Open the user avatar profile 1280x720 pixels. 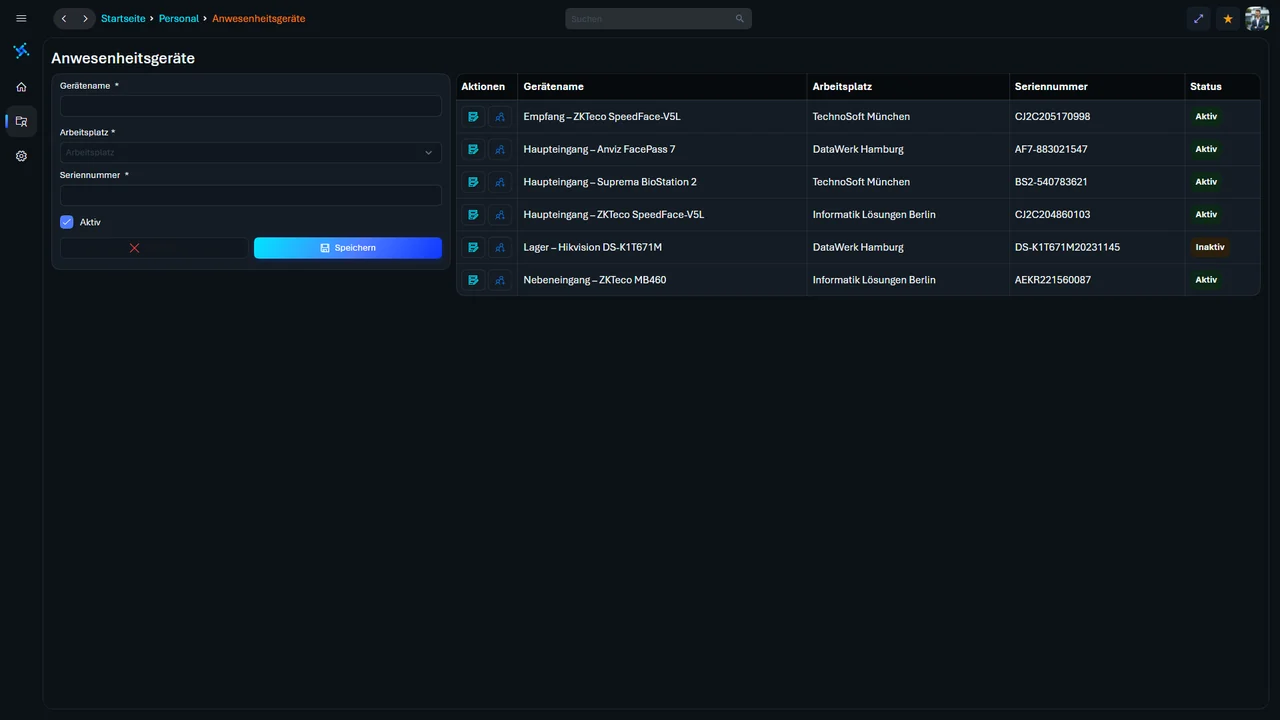[x=1257, y=19]
